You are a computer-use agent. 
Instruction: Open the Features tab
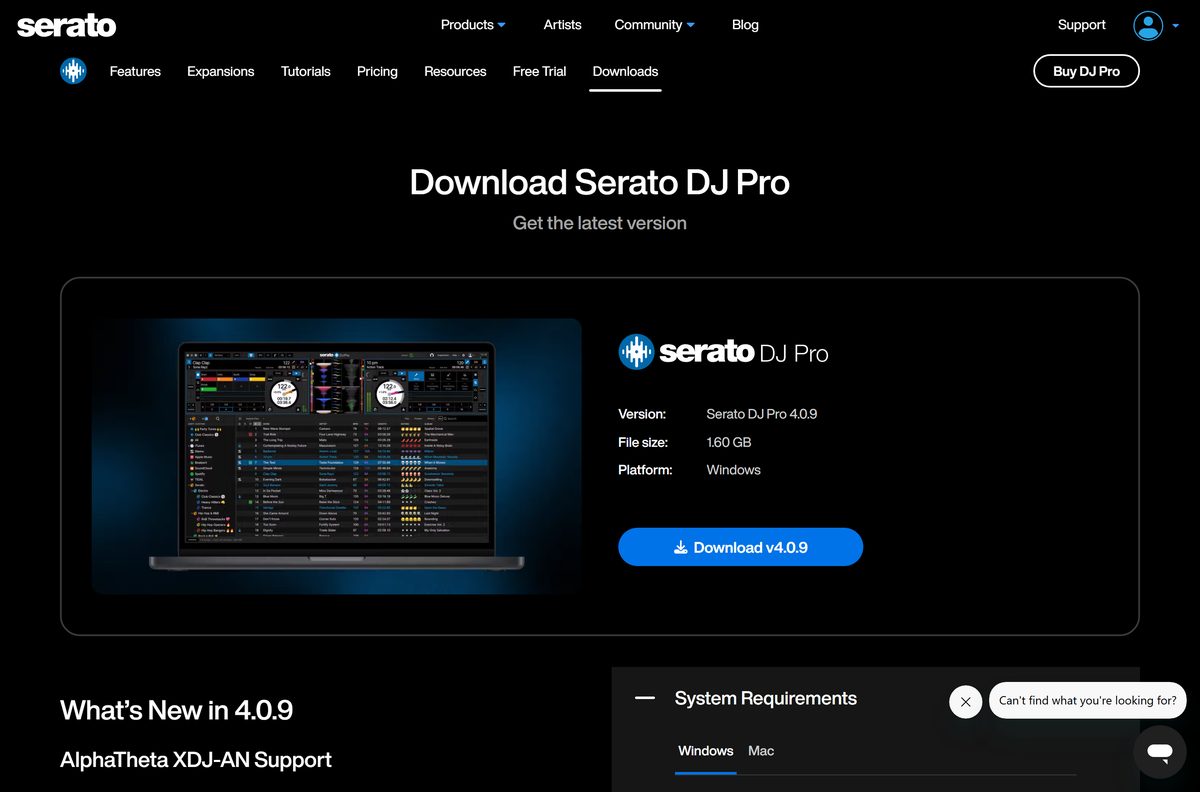pyautogui.click(x=135, y=71)
